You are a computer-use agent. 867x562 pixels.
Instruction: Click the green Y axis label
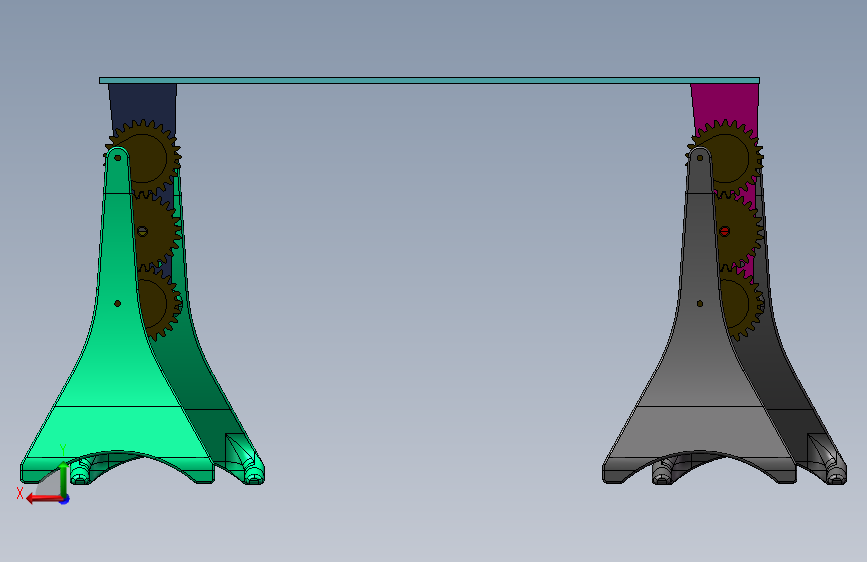point(63,450)
